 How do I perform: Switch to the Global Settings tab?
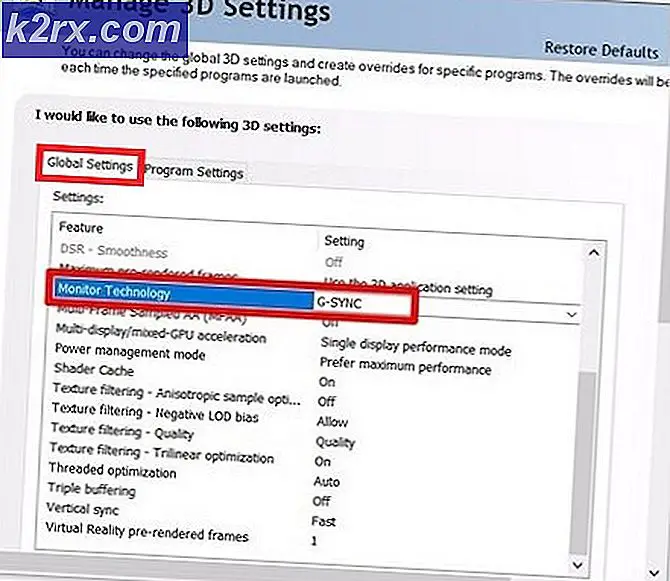coord(90,164)
